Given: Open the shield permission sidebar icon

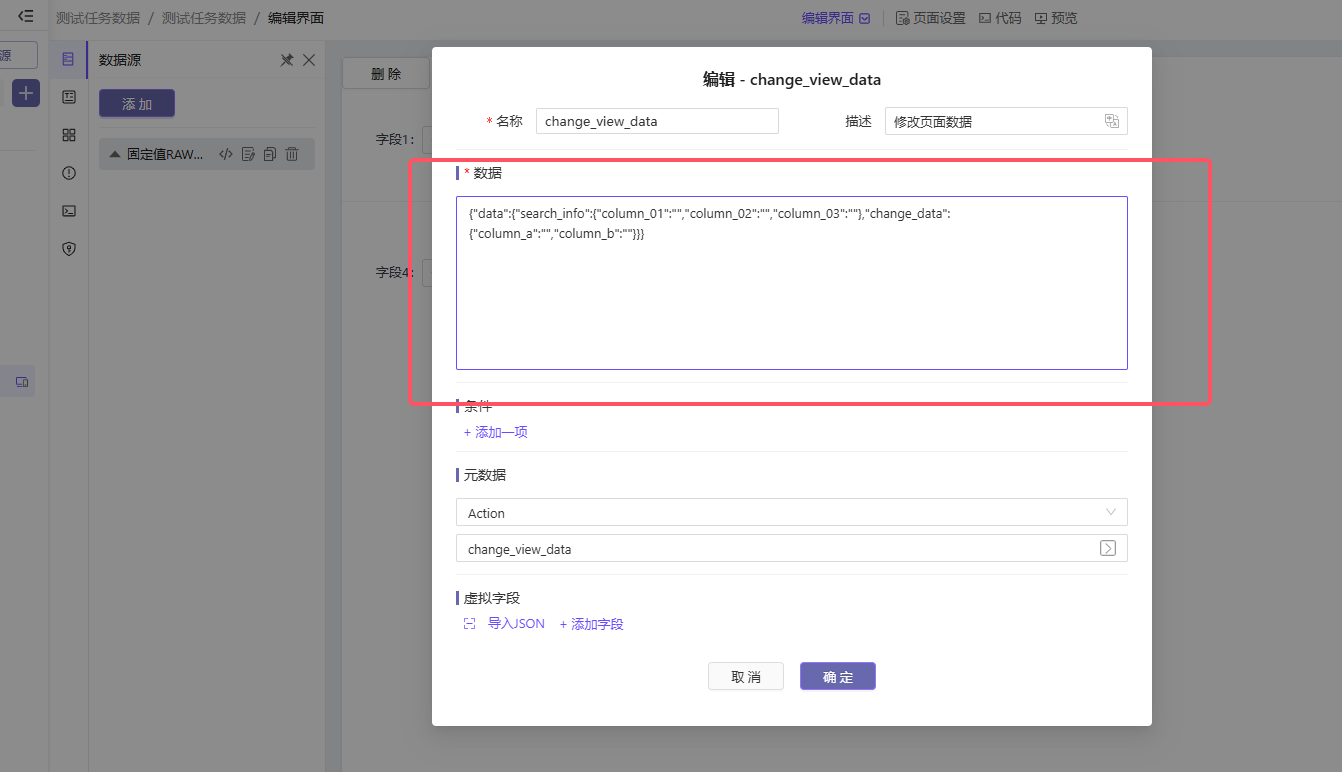Looking at the screenshot, I should (68, 249).
